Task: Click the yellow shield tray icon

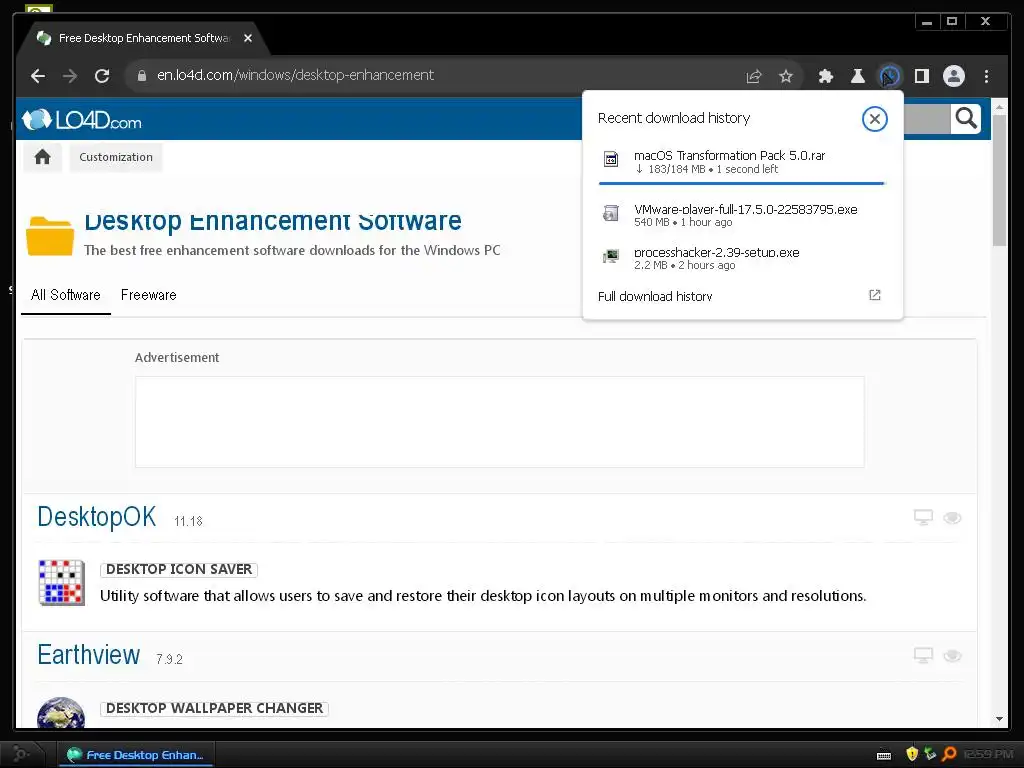Action: point(912,755)
